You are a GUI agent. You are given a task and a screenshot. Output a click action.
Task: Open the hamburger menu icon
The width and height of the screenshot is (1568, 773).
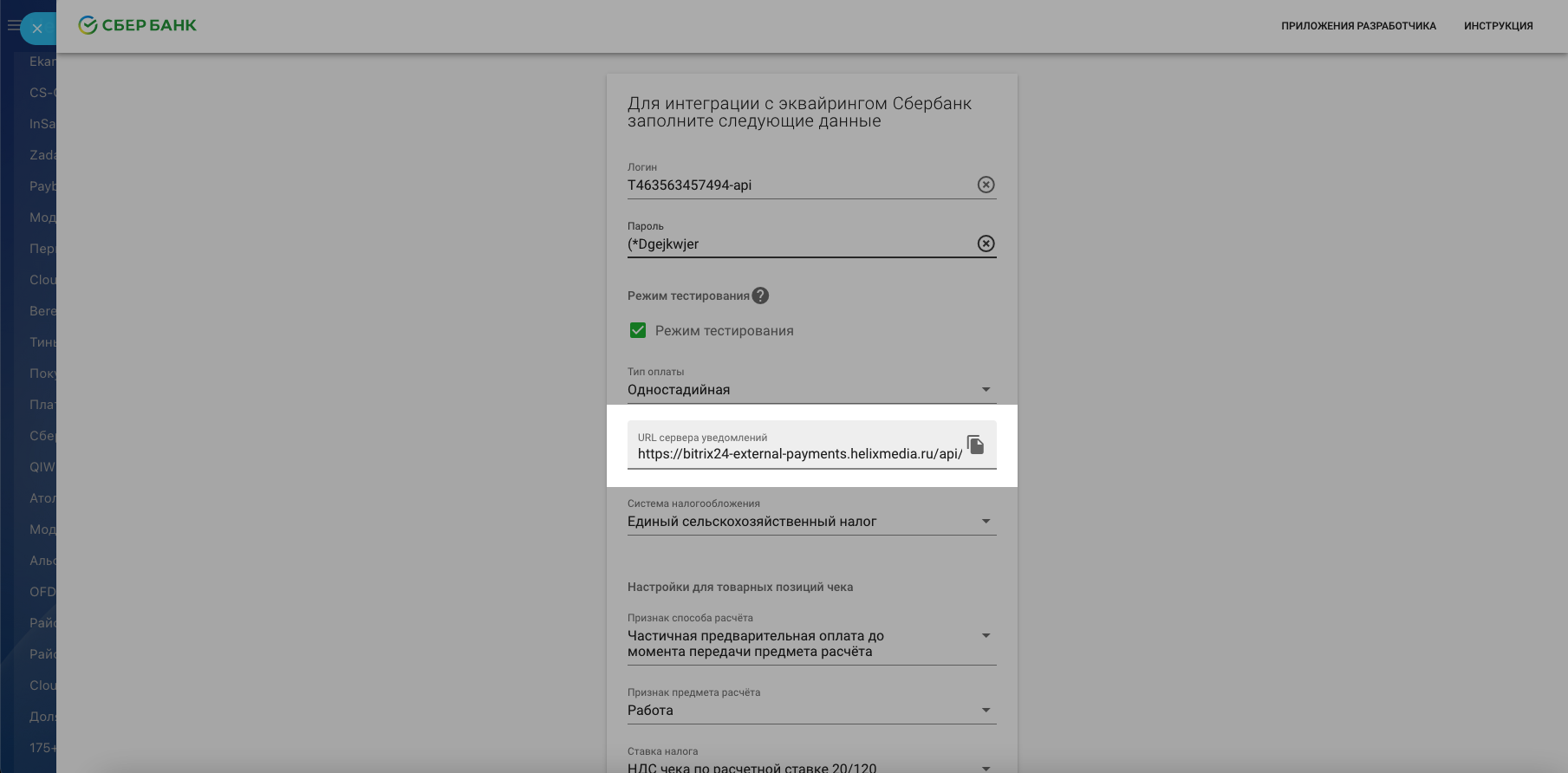[x=12, y=26]
